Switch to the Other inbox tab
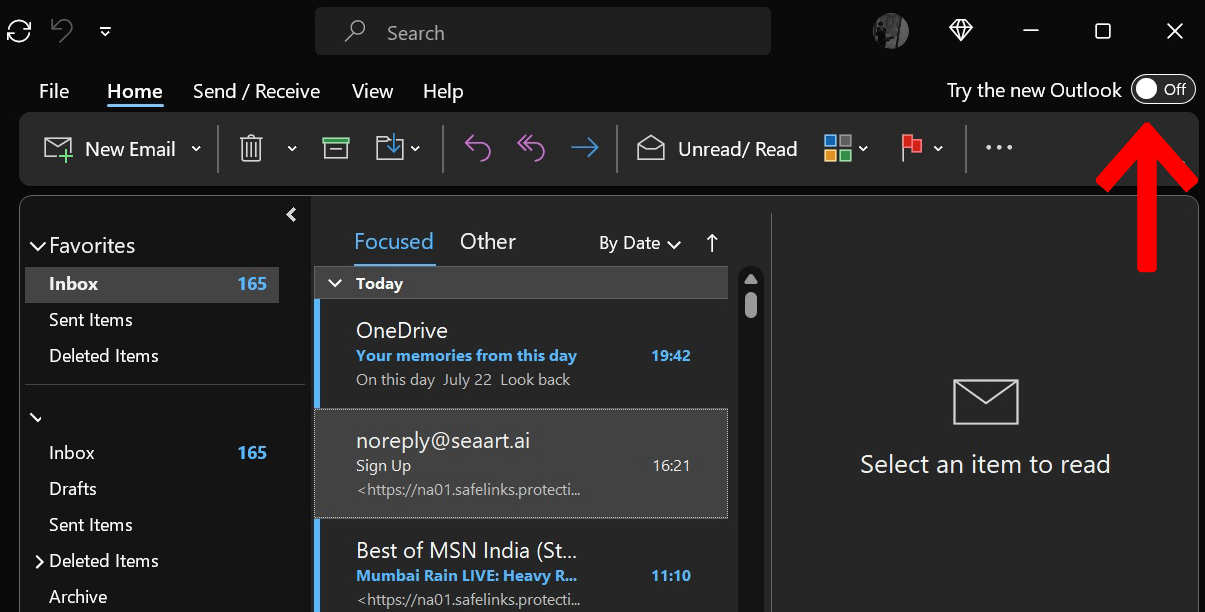 (x=488, y=242)
